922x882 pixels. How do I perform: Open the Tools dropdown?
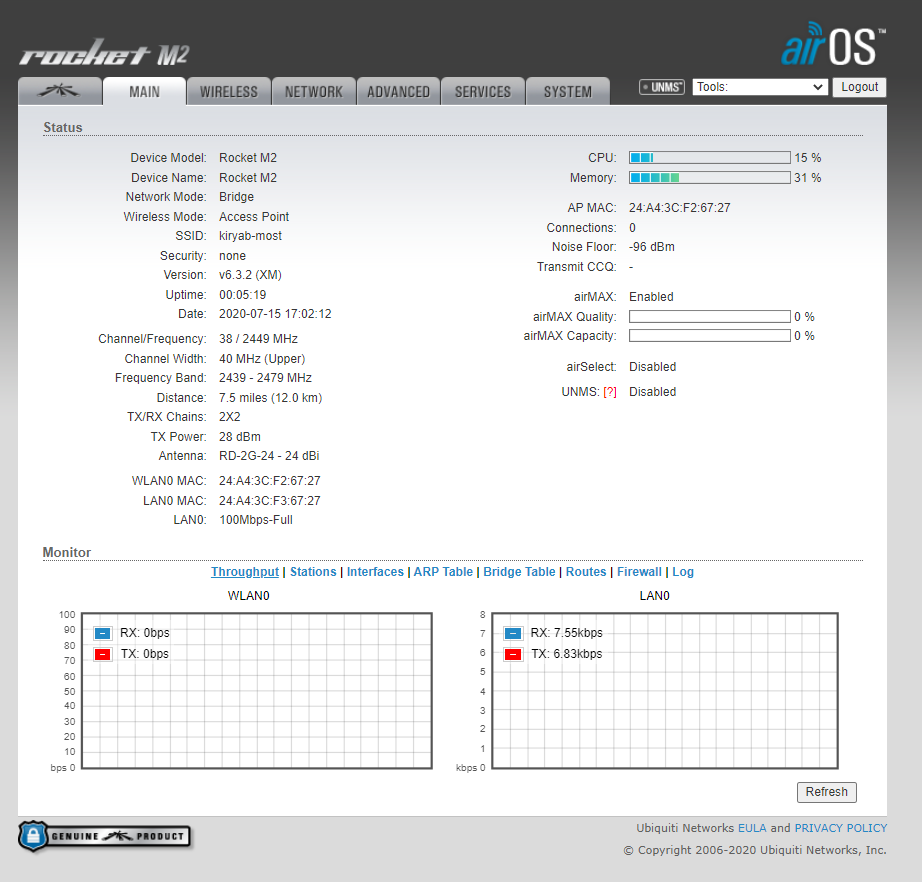click(760, 87)
